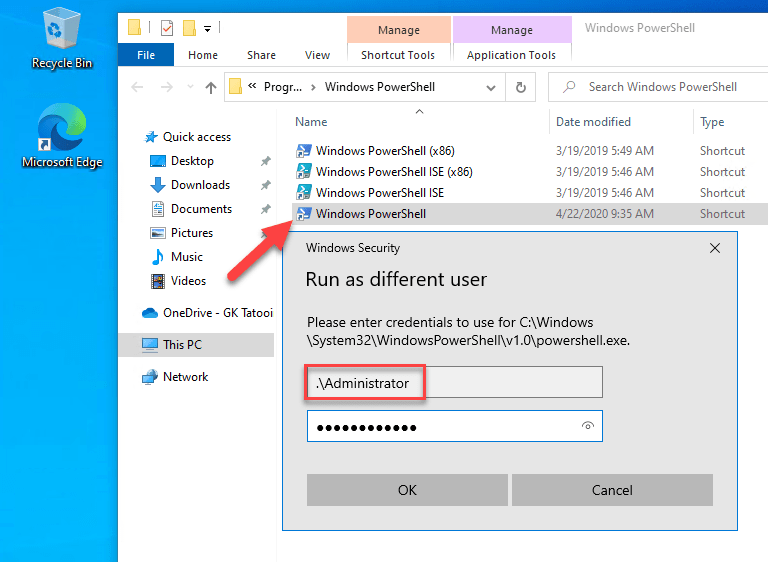Click the Windows PowerShell ISE (x86) file icon
Viewport: 768px width, 562px height.
[x=304, y=172]
